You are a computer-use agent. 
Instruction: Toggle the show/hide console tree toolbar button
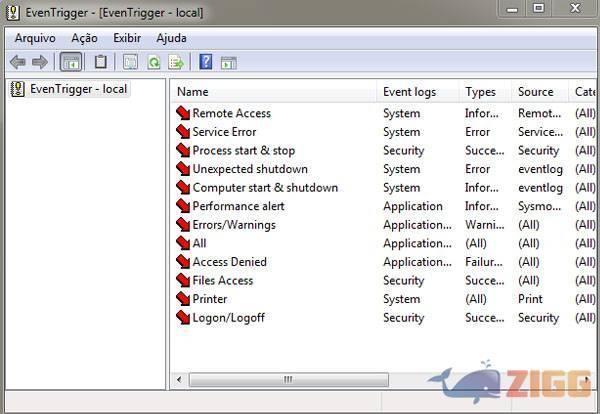tap(71, 62)
